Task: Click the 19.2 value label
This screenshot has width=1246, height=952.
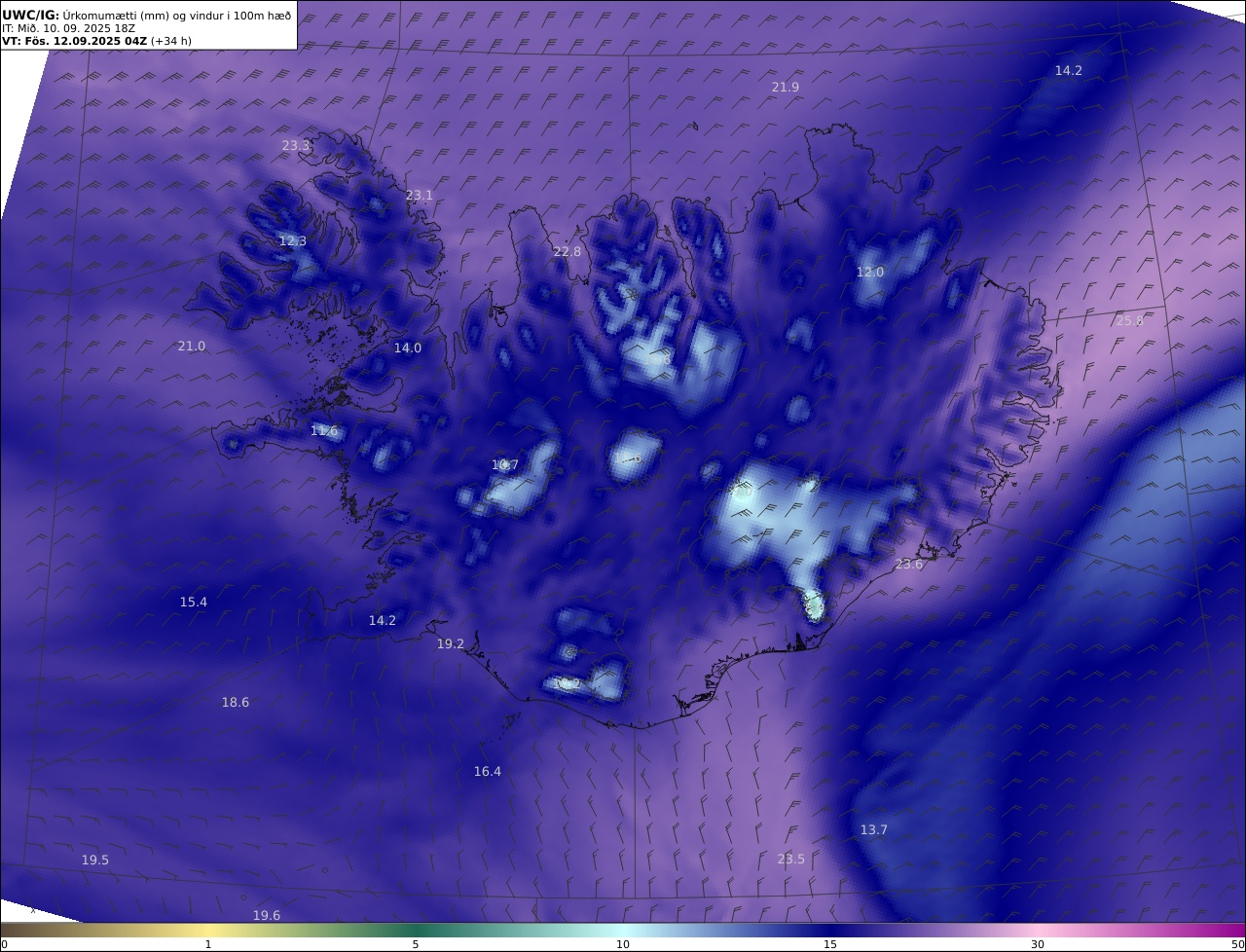Action: 451,644
